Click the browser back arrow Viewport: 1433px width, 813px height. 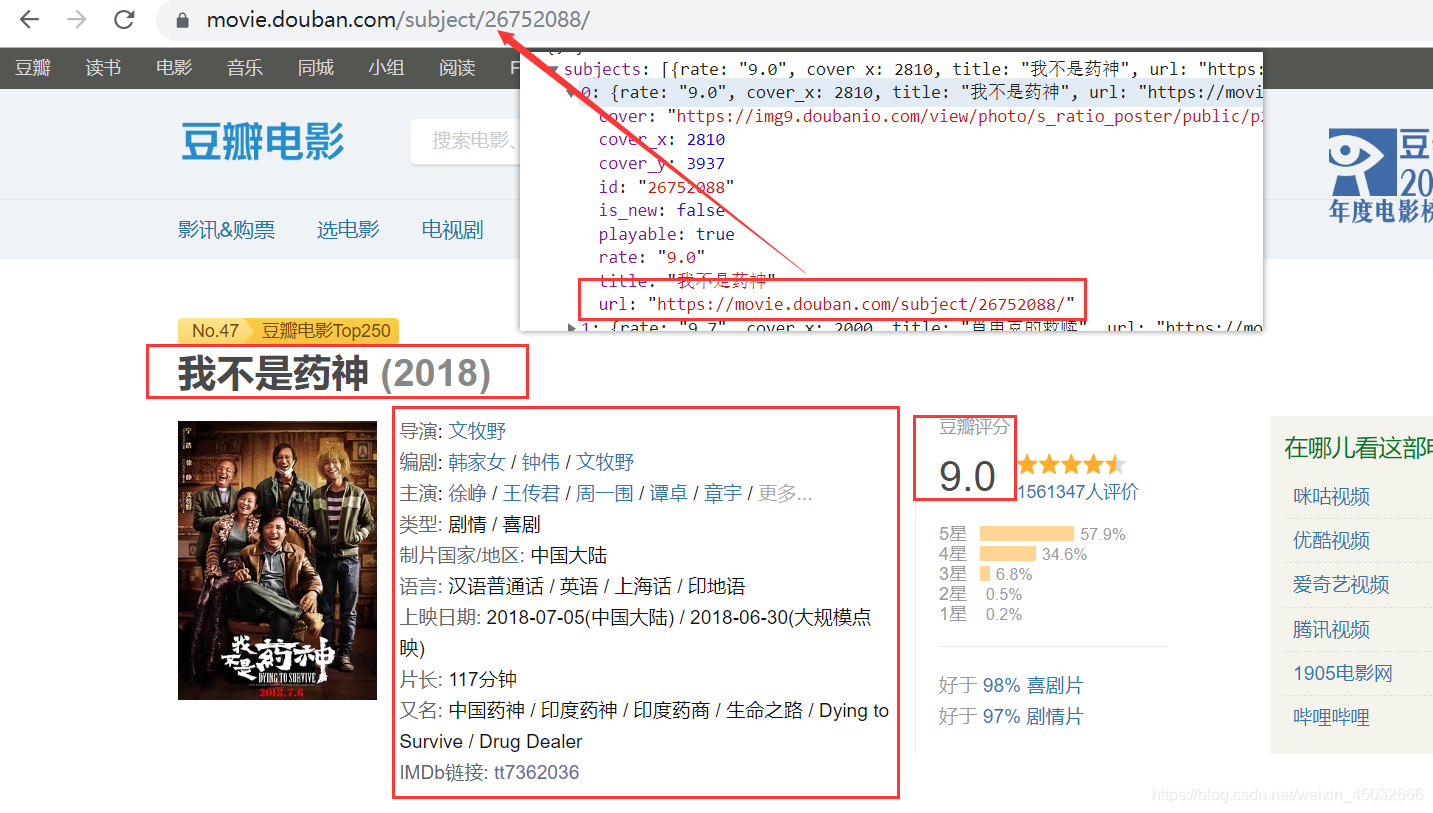30,19
